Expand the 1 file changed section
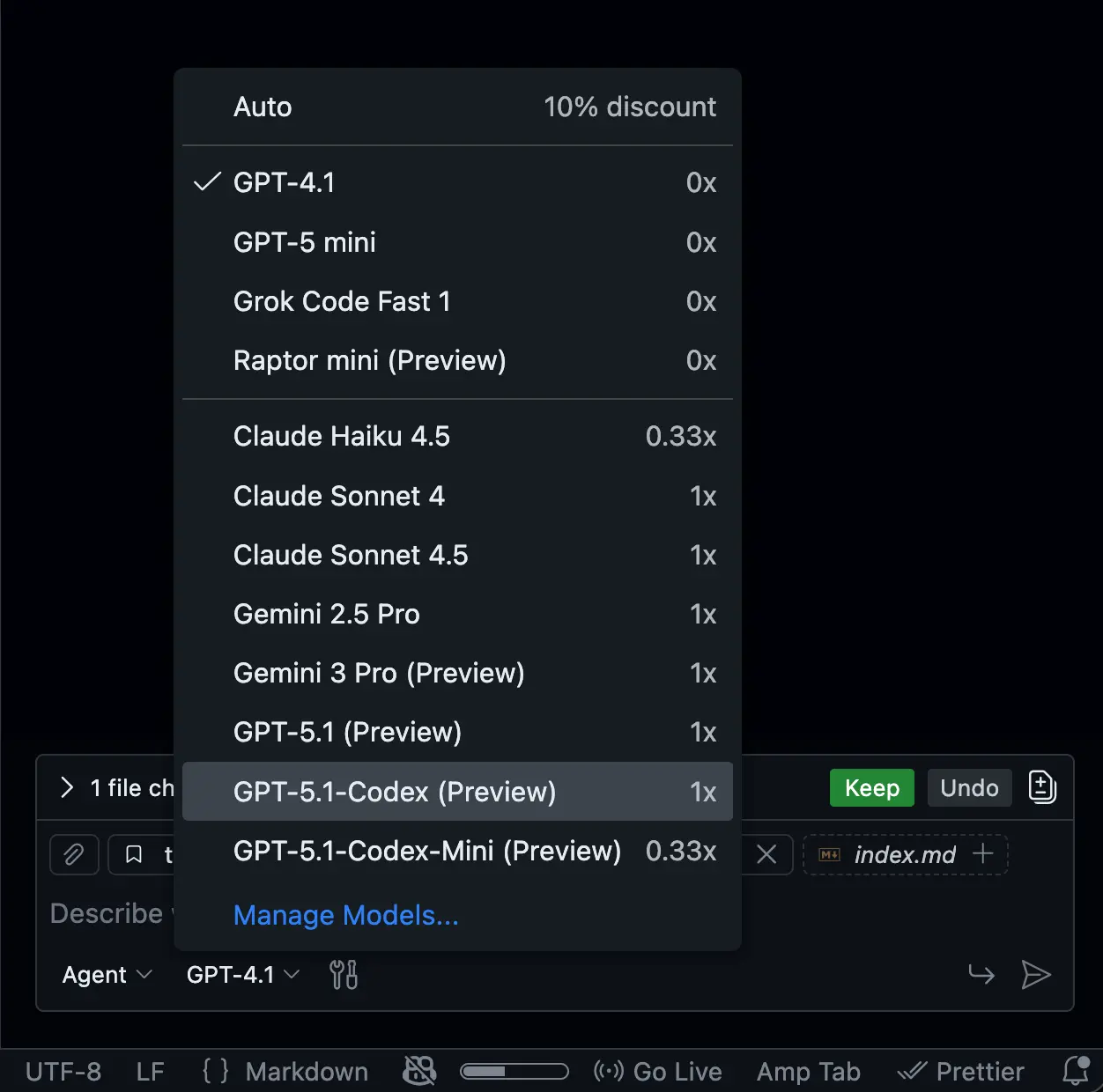The width and height of the screenshot is (1103, 1092). [x=67, y=787]
